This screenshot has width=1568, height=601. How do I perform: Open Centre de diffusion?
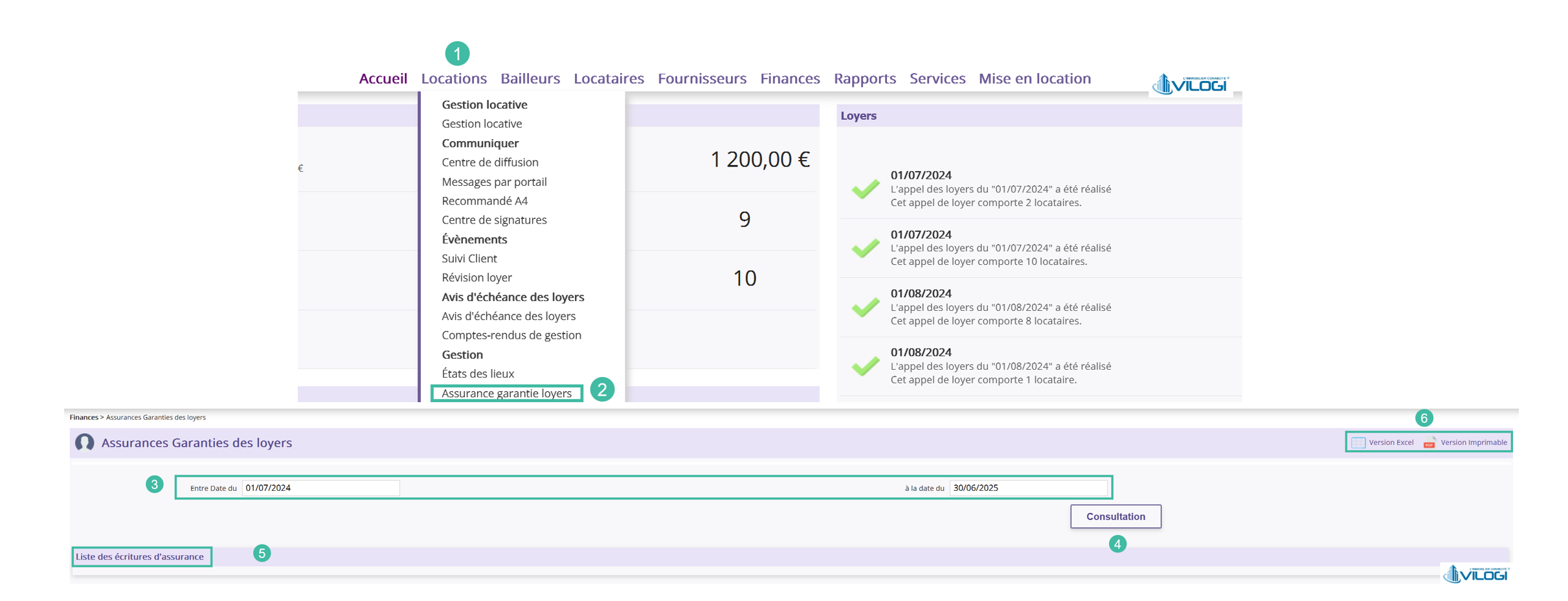coord(490,162)
